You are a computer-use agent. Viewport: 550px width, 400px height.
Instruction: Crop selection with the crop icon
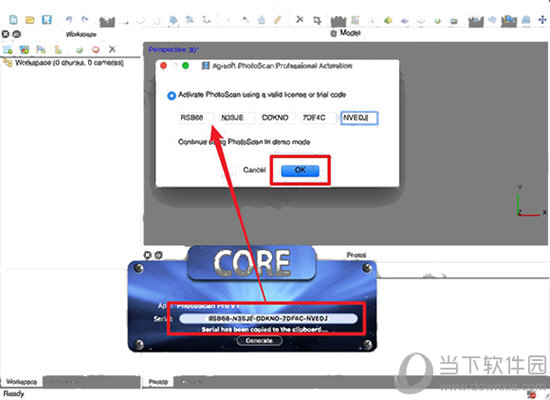pyautogui.click(x=317, y=20)
